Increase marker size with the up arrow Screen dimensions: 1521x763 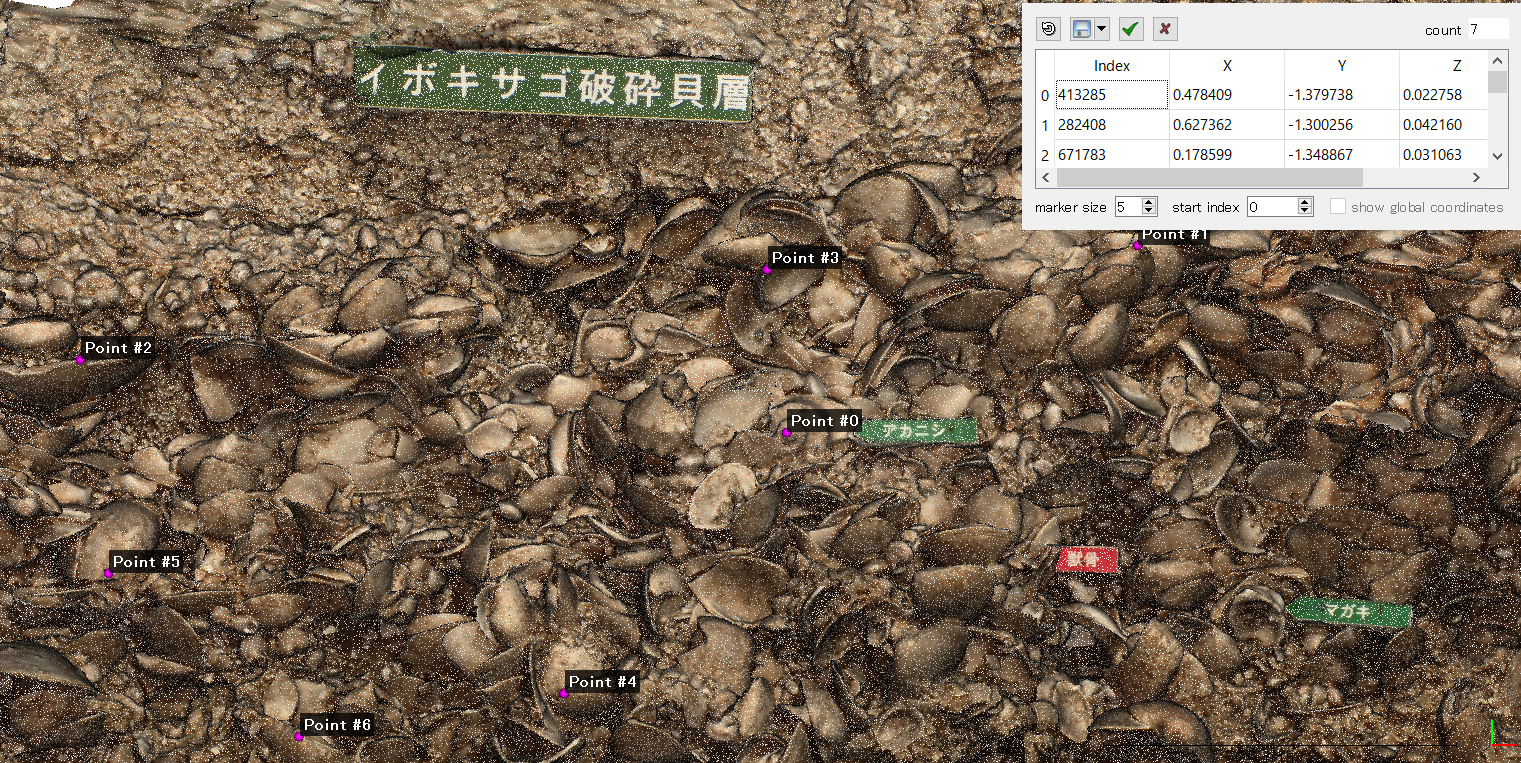click(x=1149, y=202)
